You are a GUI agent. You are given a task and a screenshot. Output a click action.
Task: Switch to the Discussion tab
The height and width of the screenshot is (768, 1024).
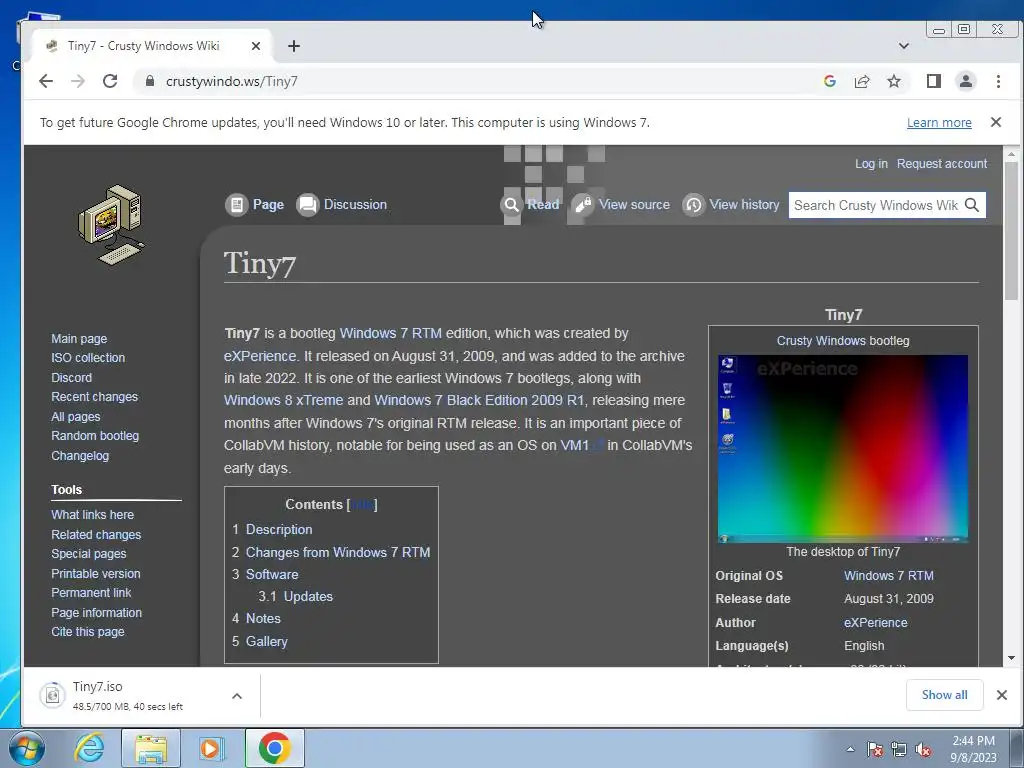[342, 204]
